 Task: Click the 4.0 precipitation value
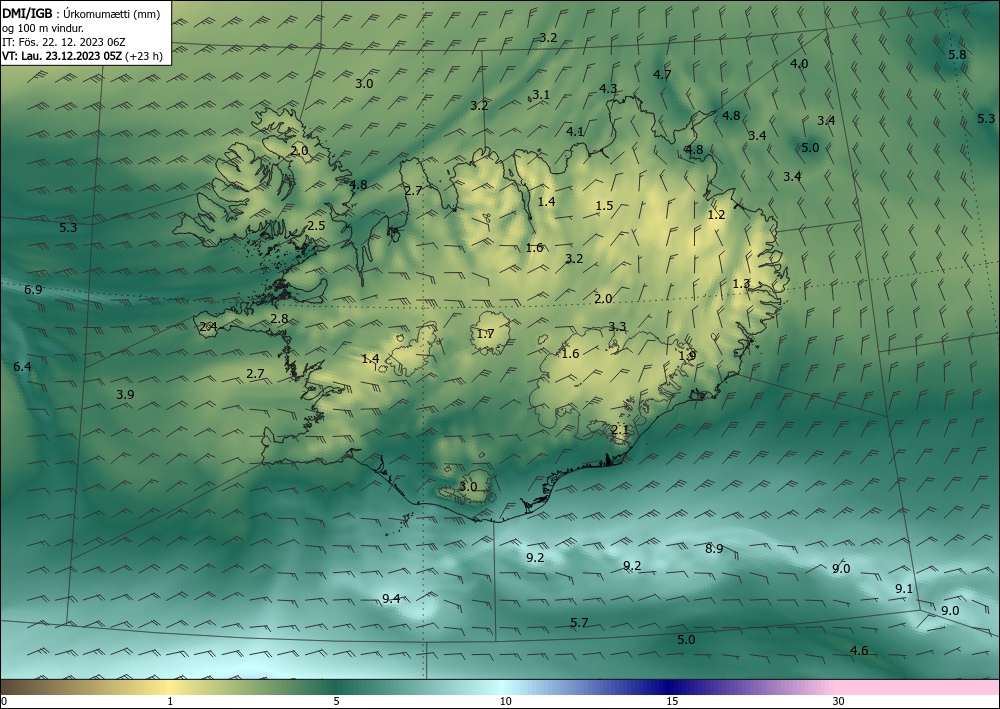799,64
